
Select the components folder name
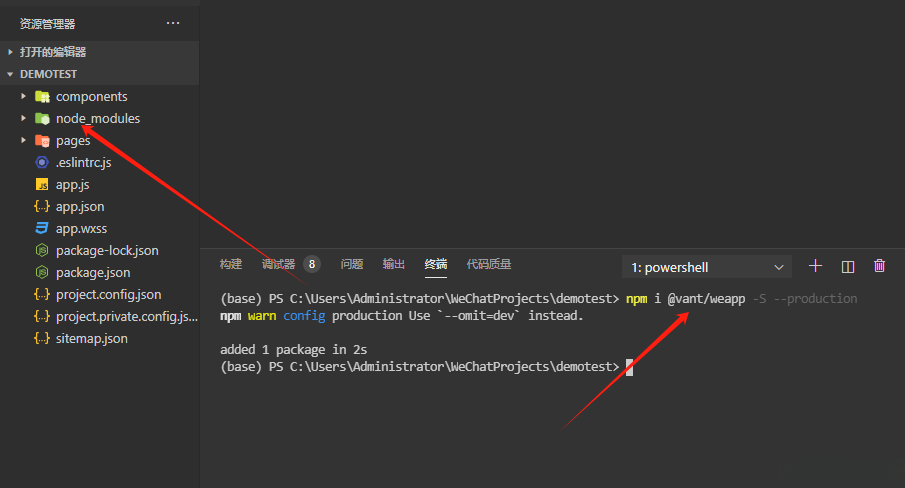coord(92,96)
